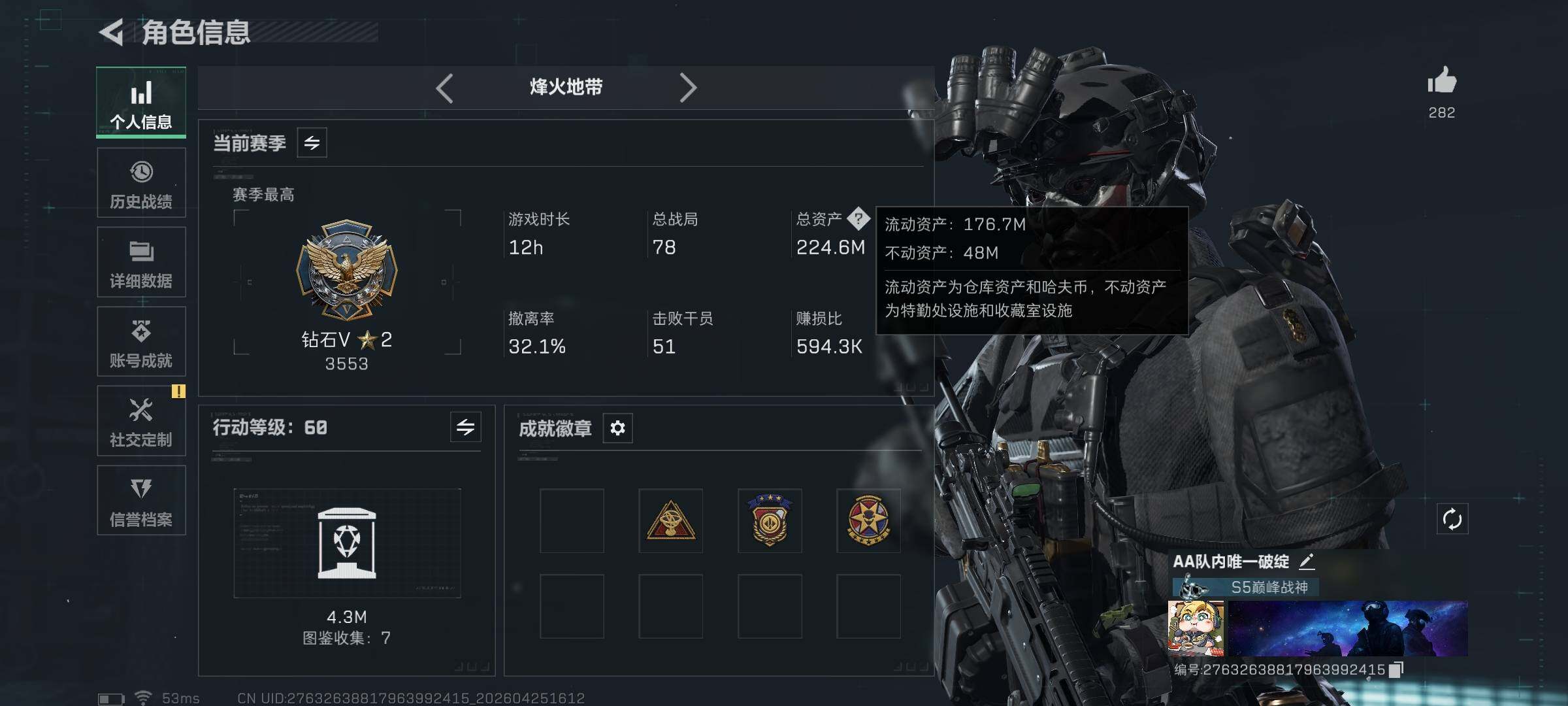
Task: Toggle the 当前赛季 season switch button
Action: [312, 143]
